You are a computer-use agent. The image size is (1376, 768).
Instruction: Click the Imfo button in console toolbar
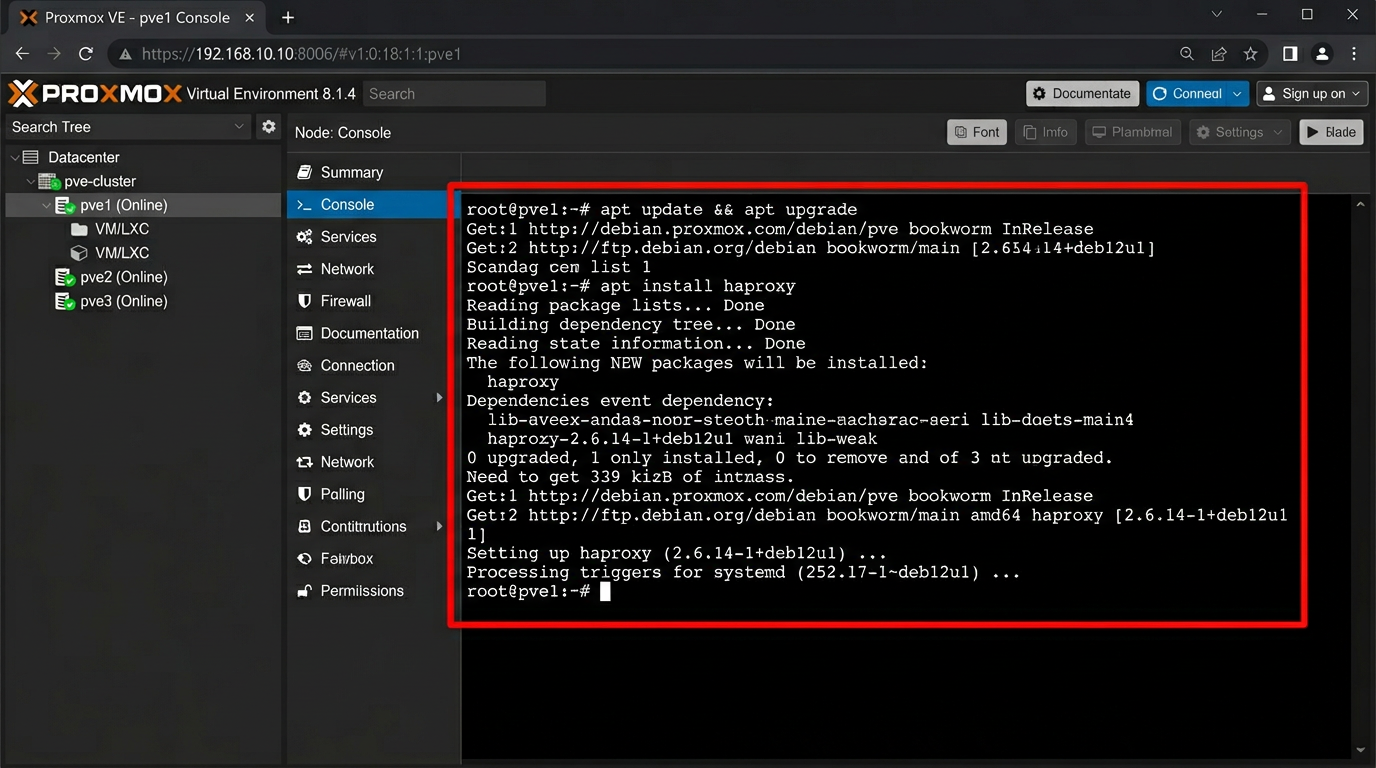(1045, 131)
